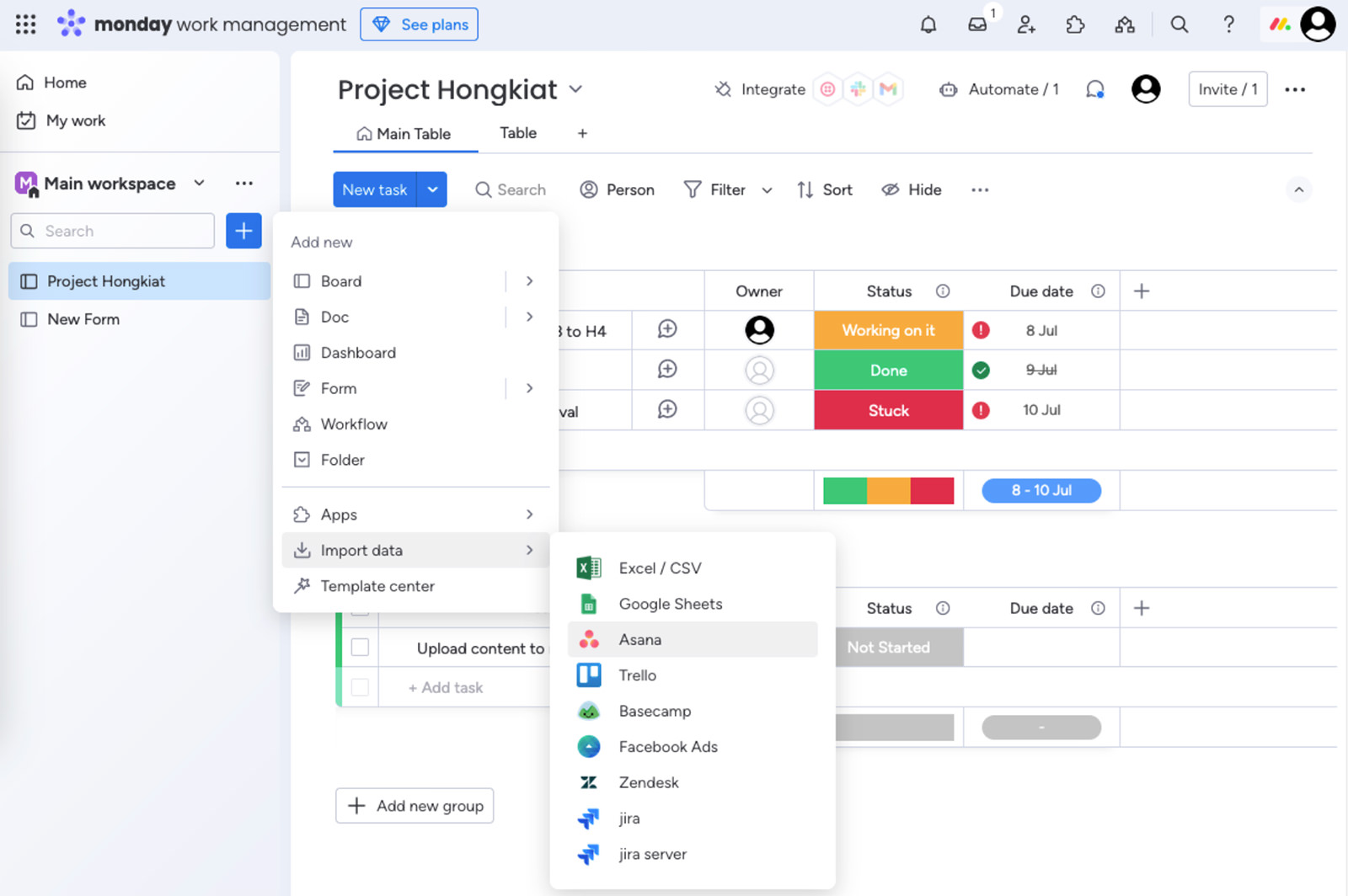Click the owner avatar on Working on it row
This screenshot has height=896, width=1348.
759,330
